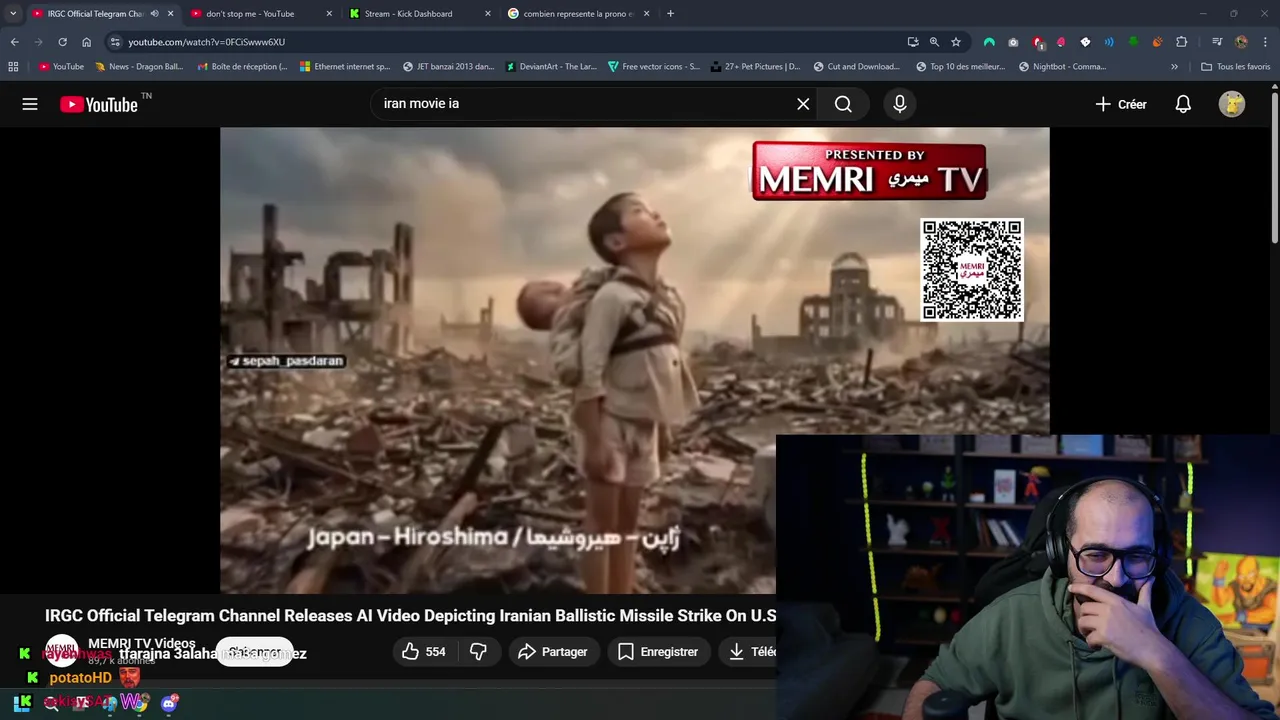Open zoom control in address bar
This screenshot has height=720, width=1280.
point(934,42)
